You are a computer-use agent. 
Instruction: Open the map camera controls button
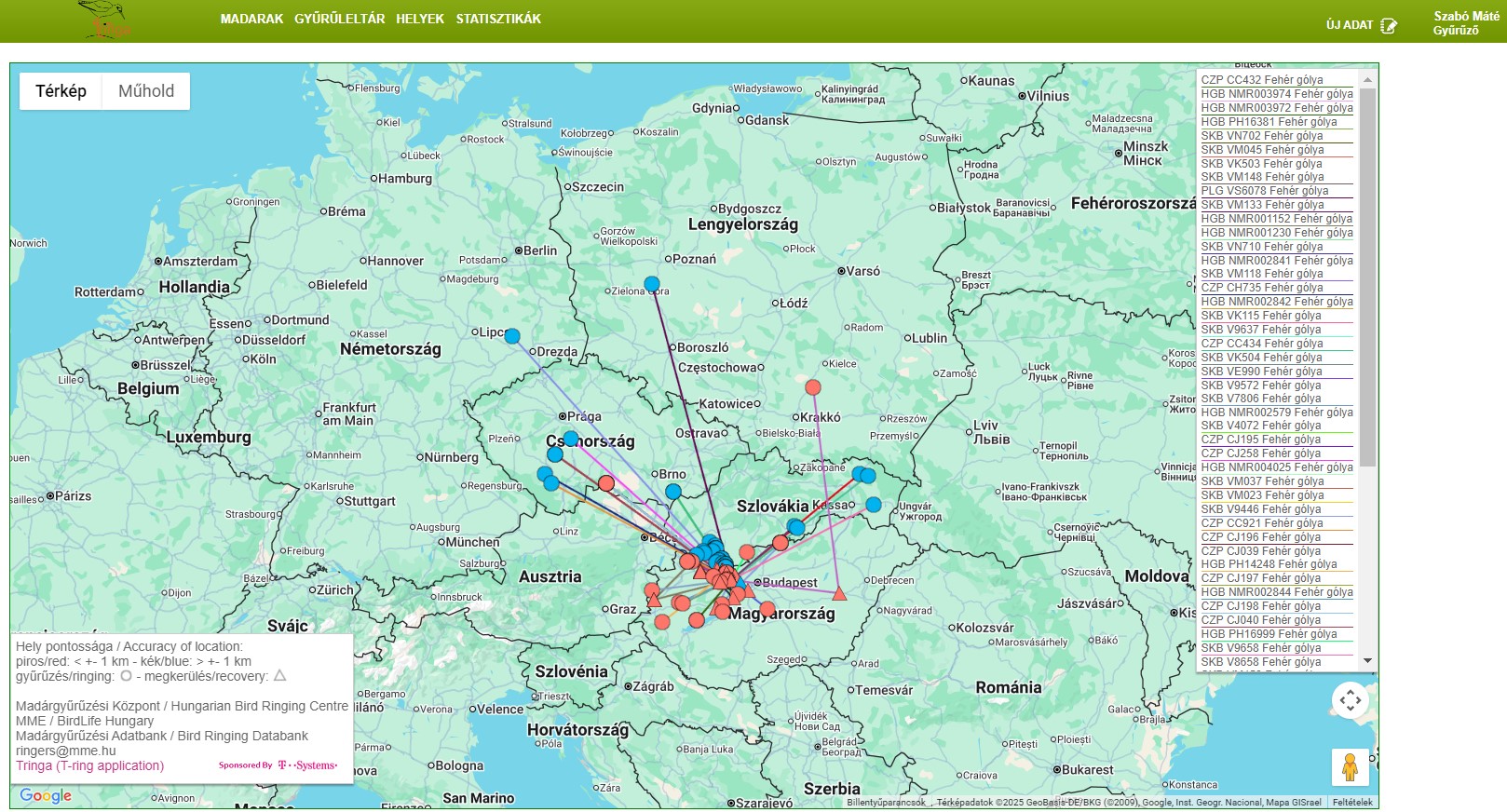1350,700
